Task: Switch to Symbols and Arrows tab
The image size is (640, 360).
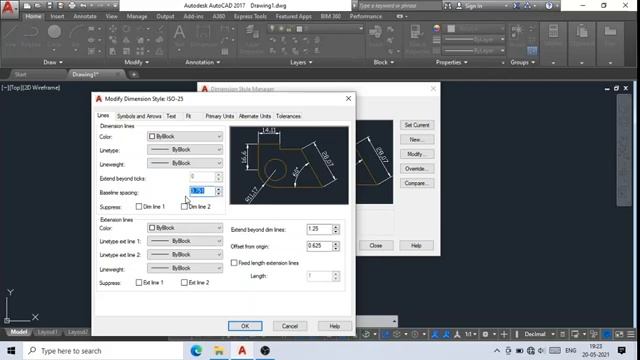Action: click(139, 116)
